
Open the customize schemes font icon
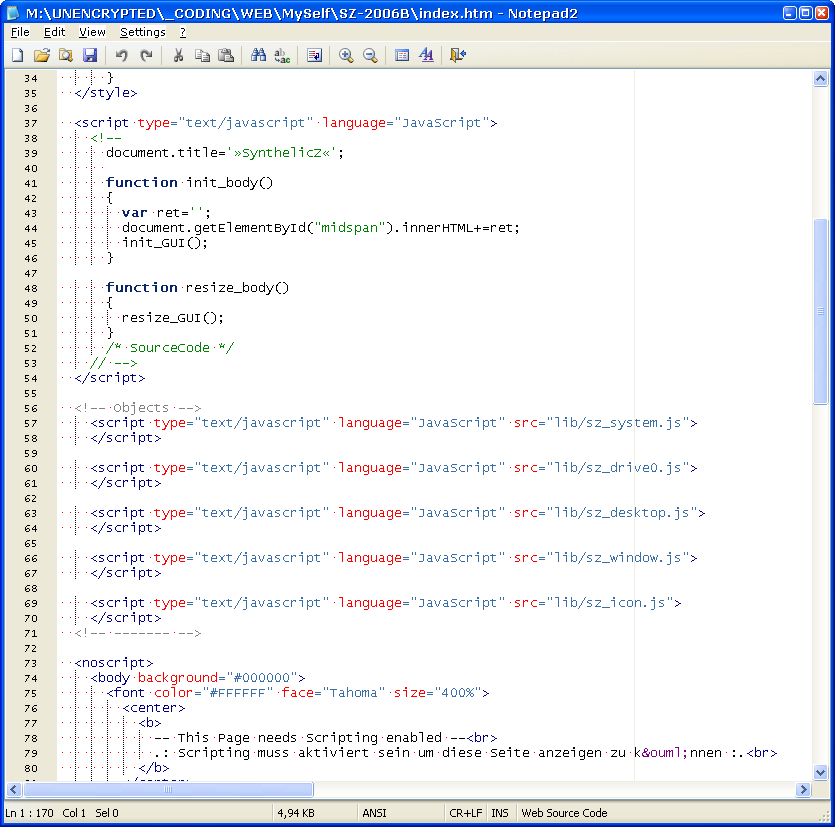(426, 55)
